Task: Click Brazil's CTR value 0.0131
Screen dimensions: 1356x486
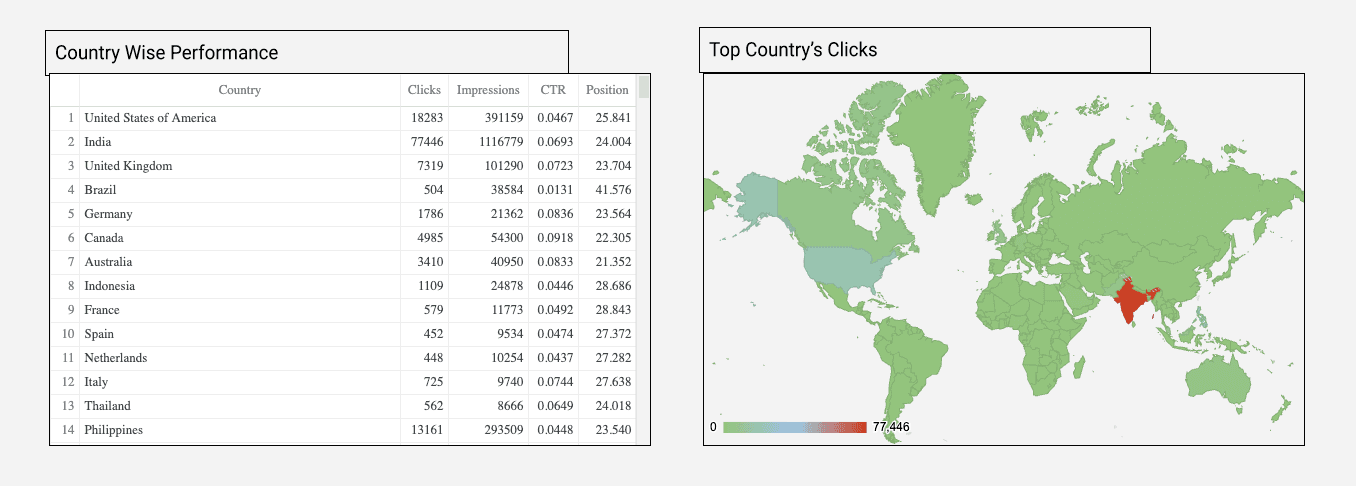Action: (555, 190)
